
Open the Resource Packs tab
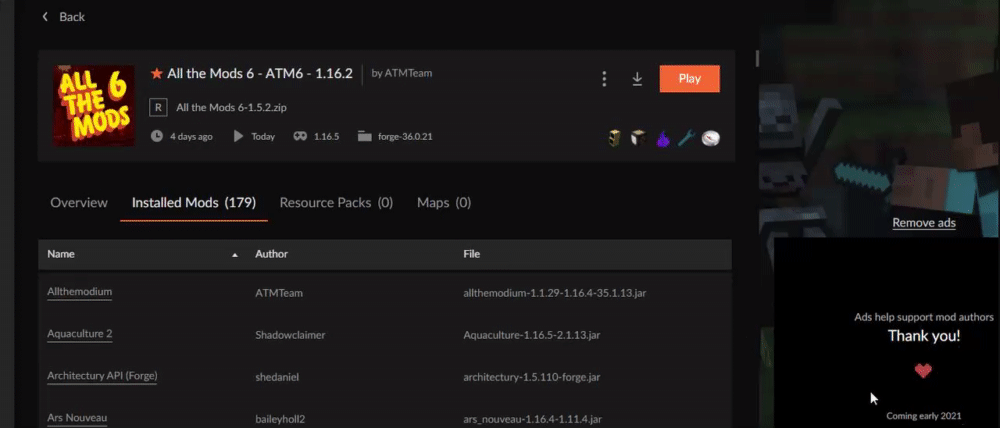pos(336,203)
